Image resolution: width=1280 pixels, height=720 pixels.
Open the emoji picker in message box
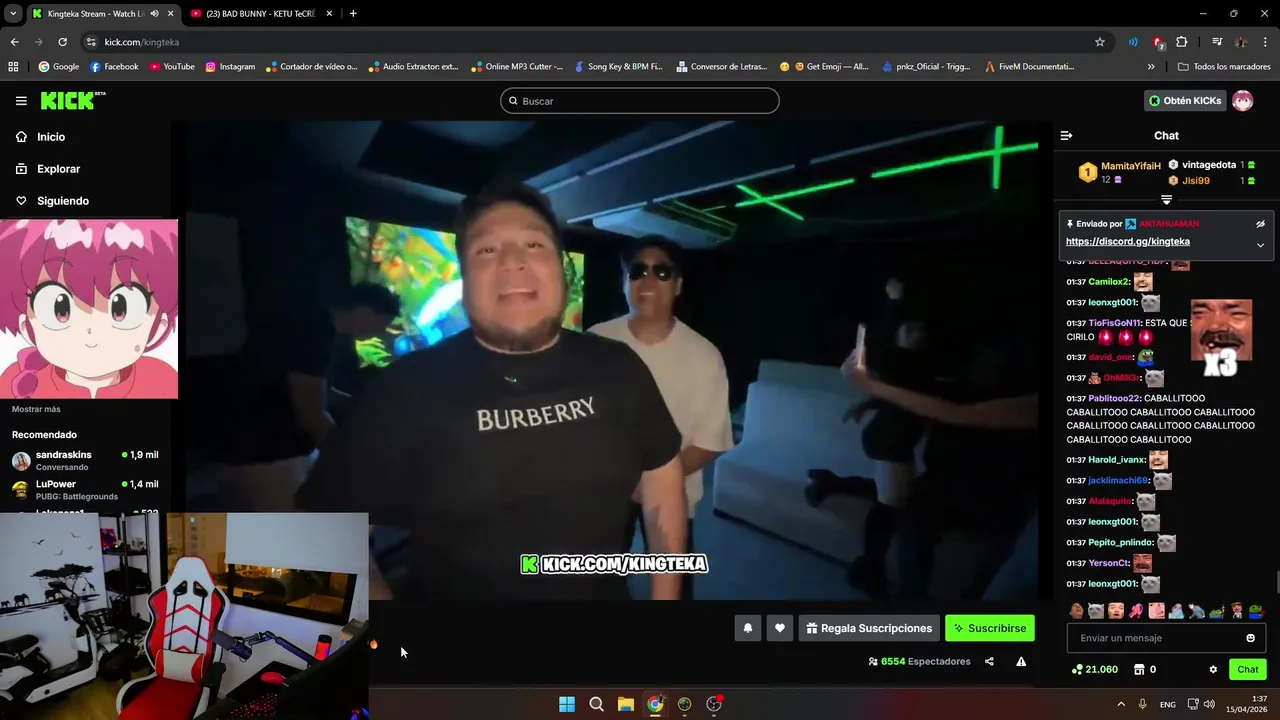[1250, 638]
